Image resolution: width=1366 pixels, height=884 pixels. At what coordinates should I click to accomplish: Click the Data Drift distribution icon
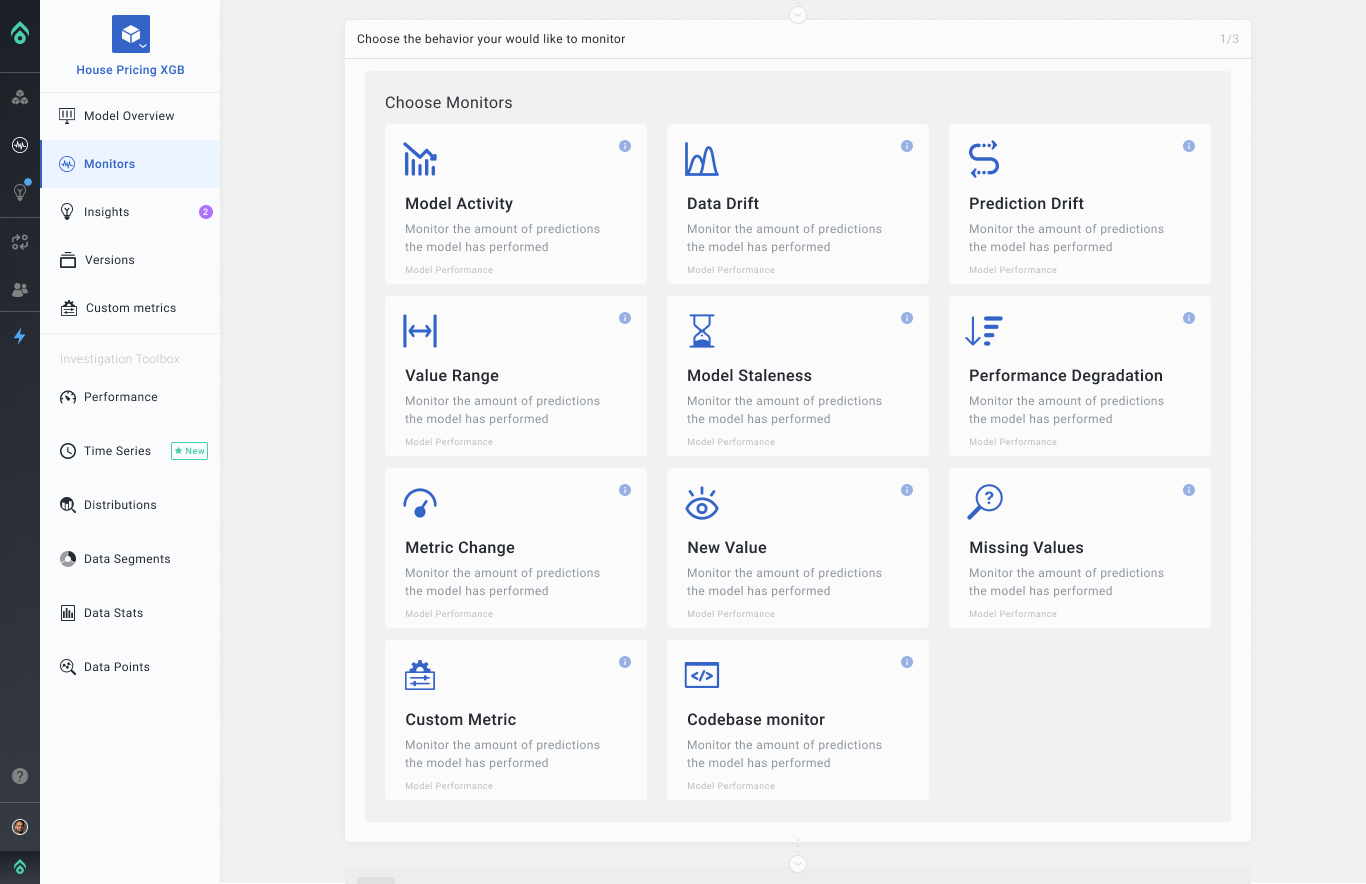pyautogui.click(x=702, y=159)
